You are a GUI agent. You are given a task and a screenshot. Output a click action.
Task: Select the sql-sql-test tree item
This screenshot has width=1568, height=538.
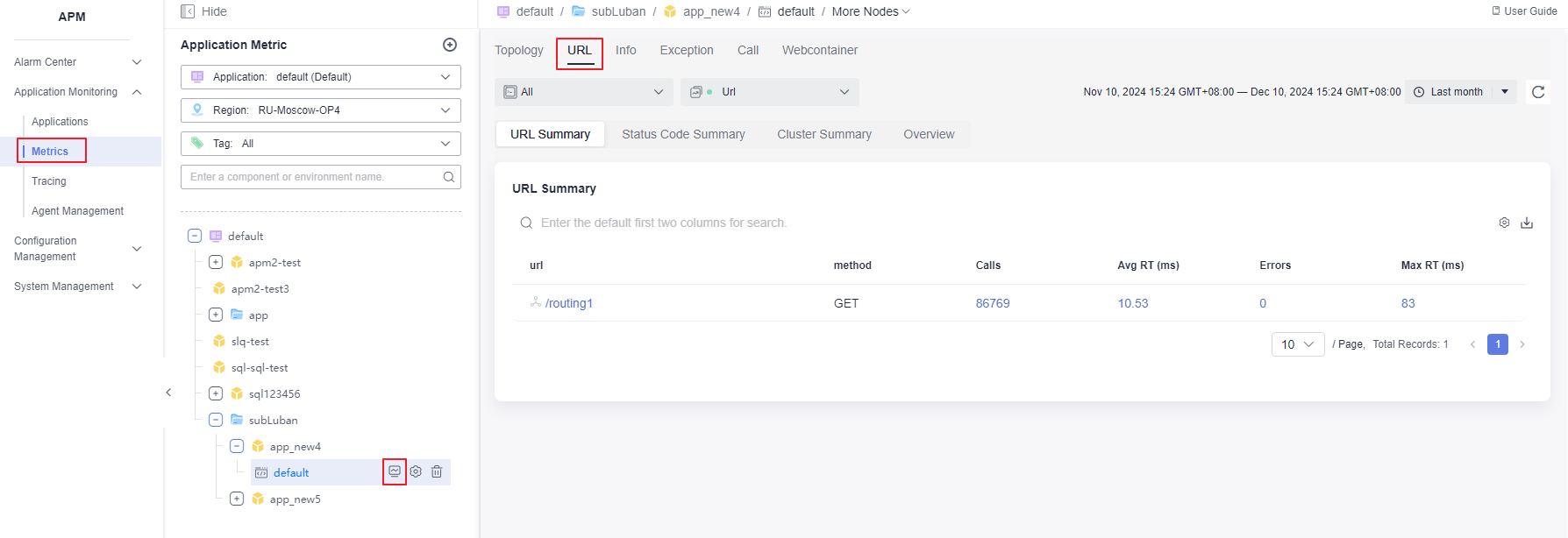click(x=260, y=367)
